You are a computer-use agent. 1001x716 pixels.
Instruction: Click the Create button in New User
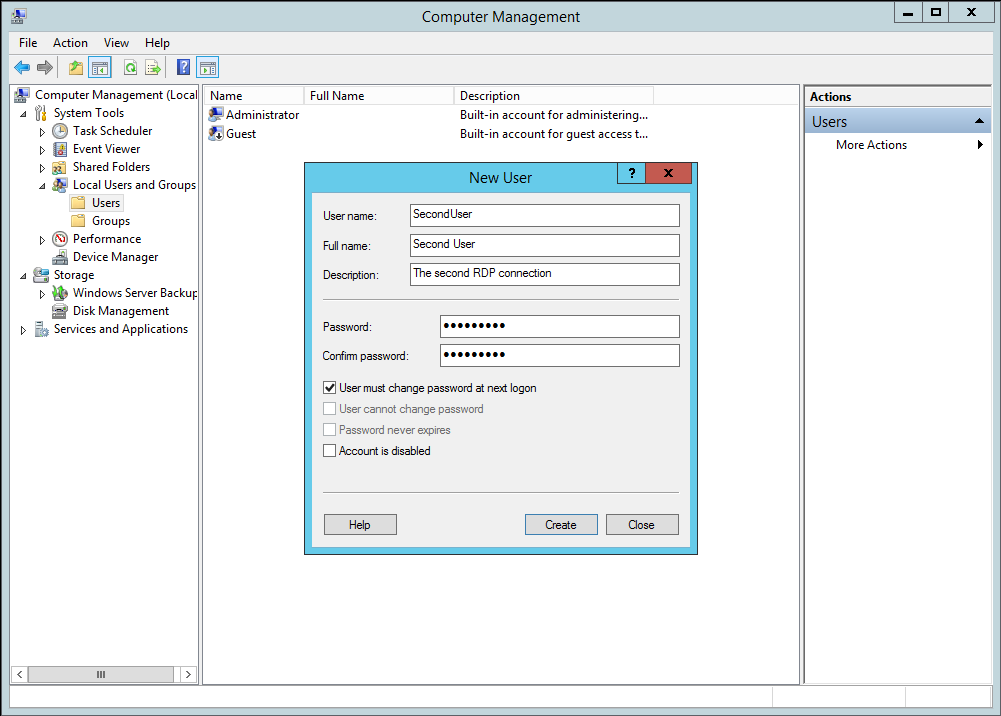[x=561, y=525]
